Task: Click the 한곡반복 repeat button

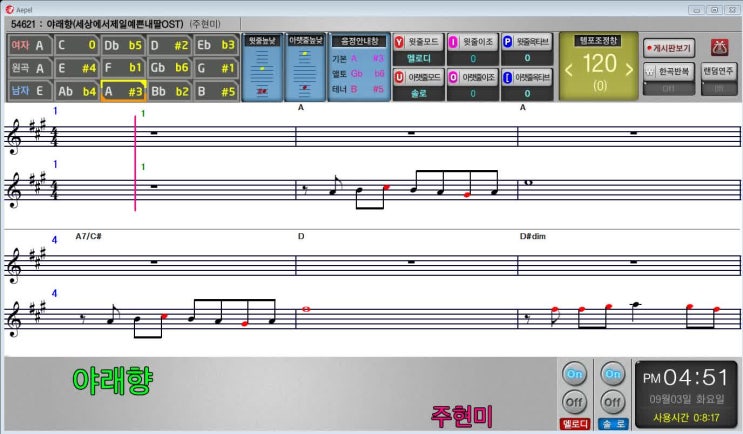Action: tap(669, 73)
